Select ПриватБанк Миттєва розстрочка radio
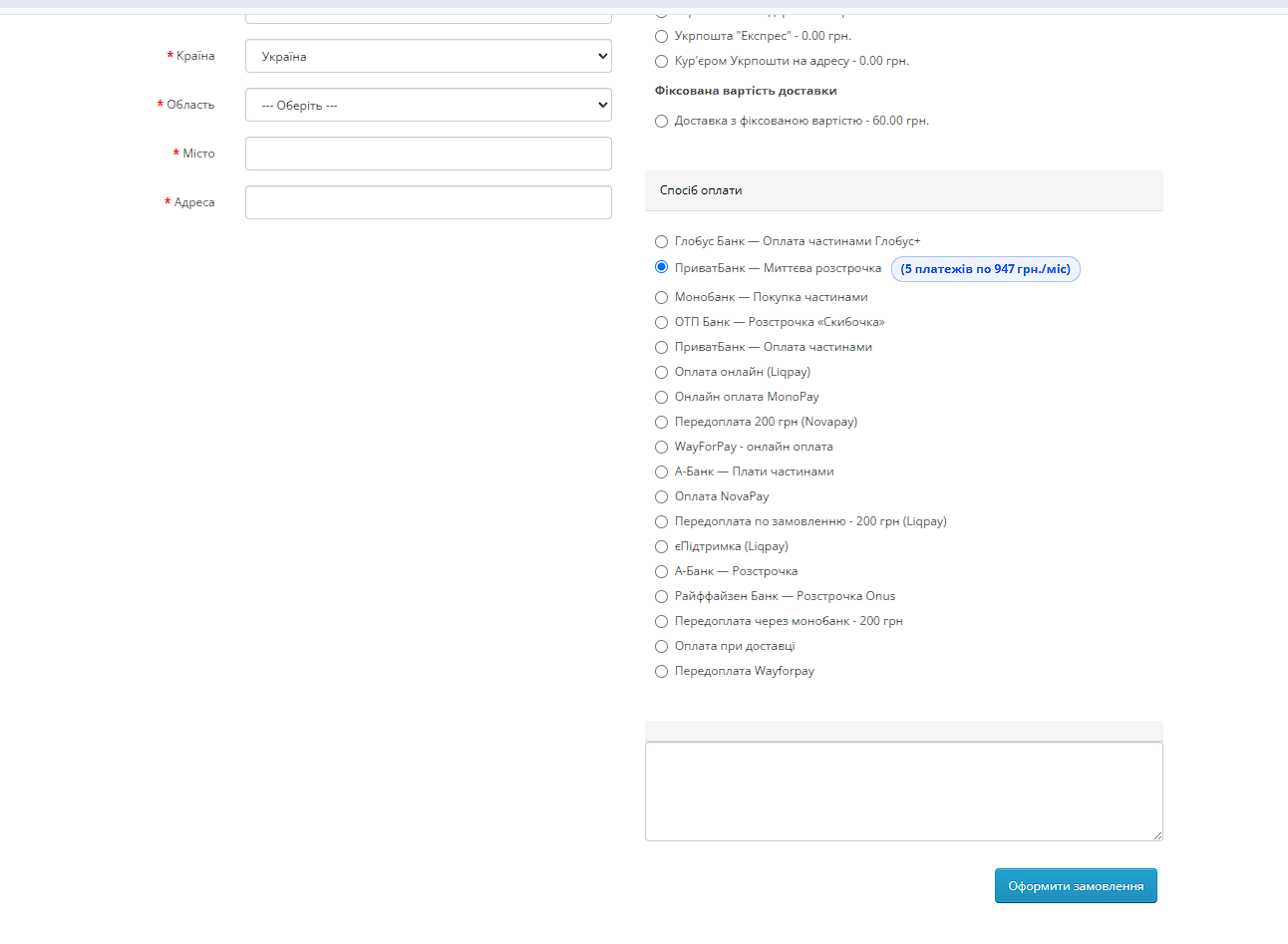1288x944 pixels. click(x=661, y=267)
